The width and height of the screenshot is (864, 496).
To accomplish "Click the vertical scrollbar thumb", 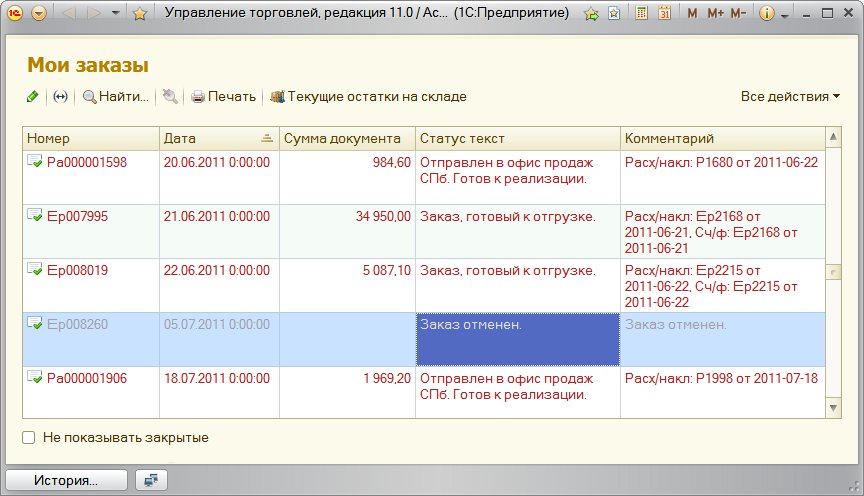I will pos(834,272).
